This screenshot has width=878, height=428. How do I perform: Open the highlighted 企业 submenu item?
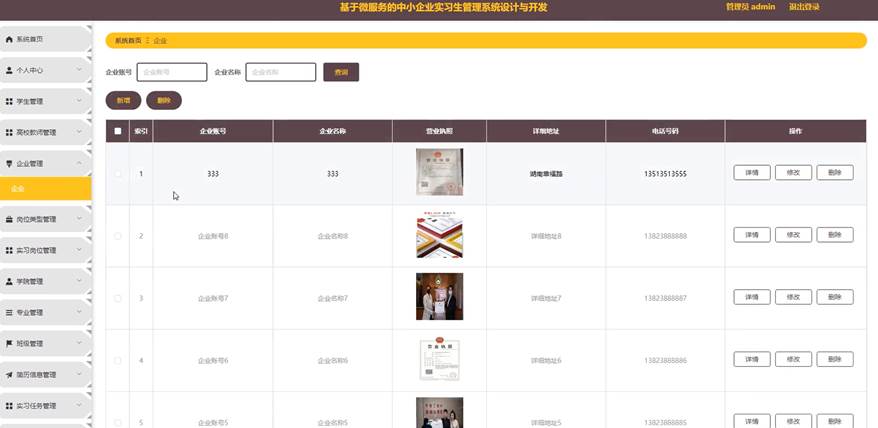(x=45, y=189)
